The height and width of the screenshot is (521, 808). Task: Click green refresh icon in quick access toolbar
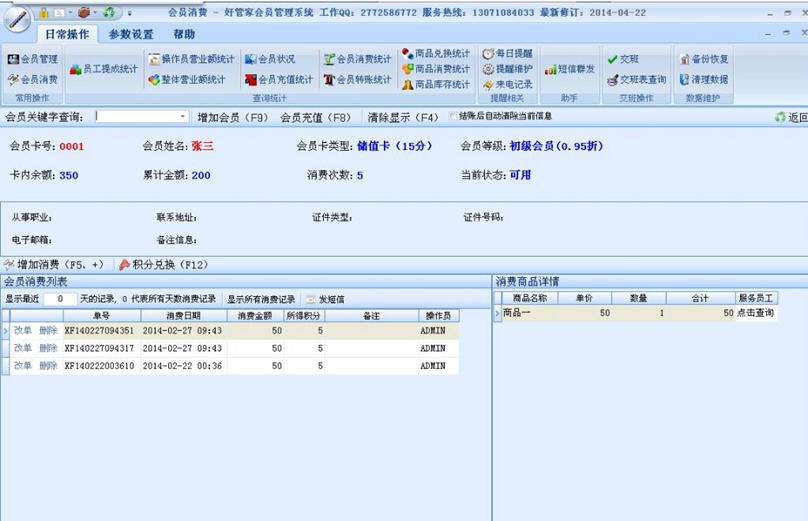tap(109, 12)
